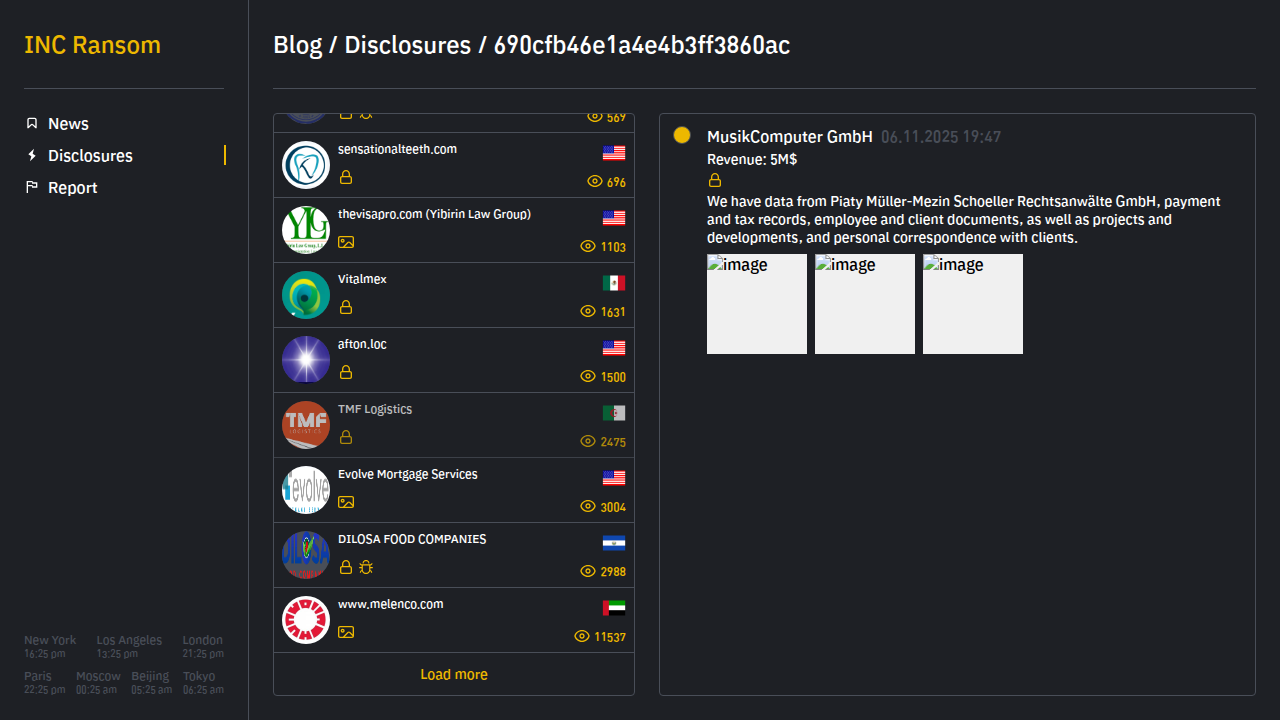This screenshot has width=1280, height=720.
Task: Click the Yibirin Law Group logo
Action: [306, 230]
